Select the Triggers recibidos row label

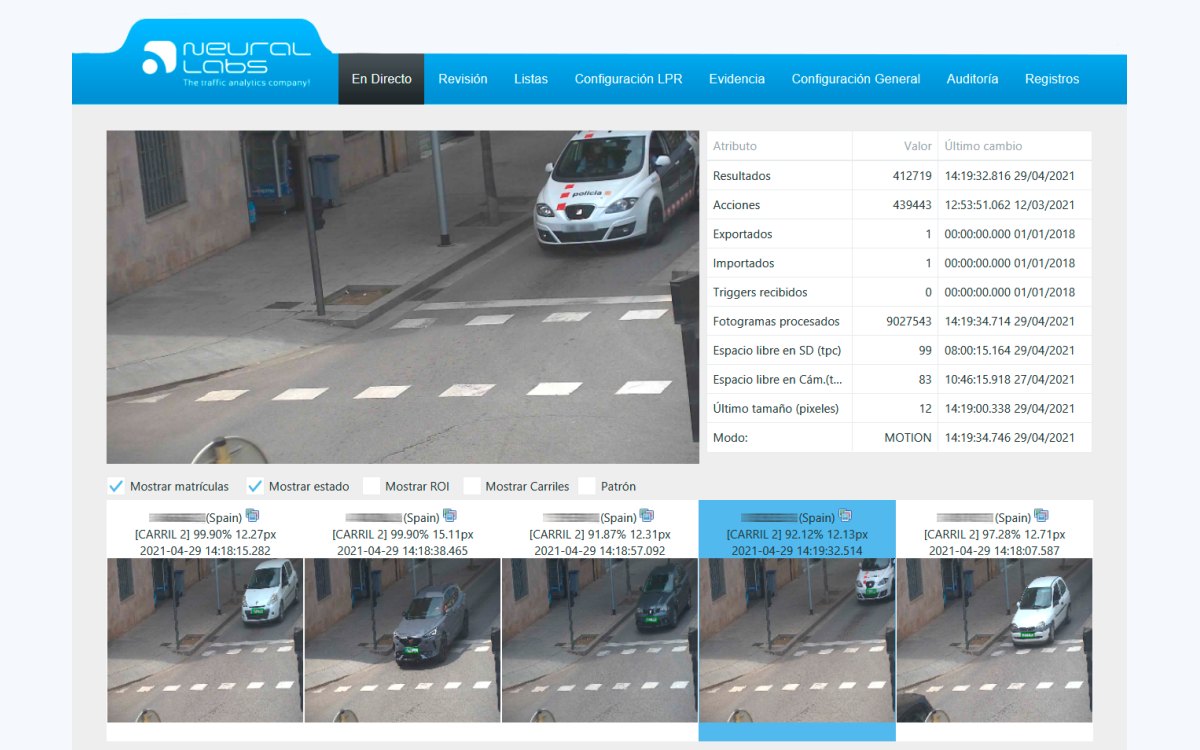pos(760,292)
